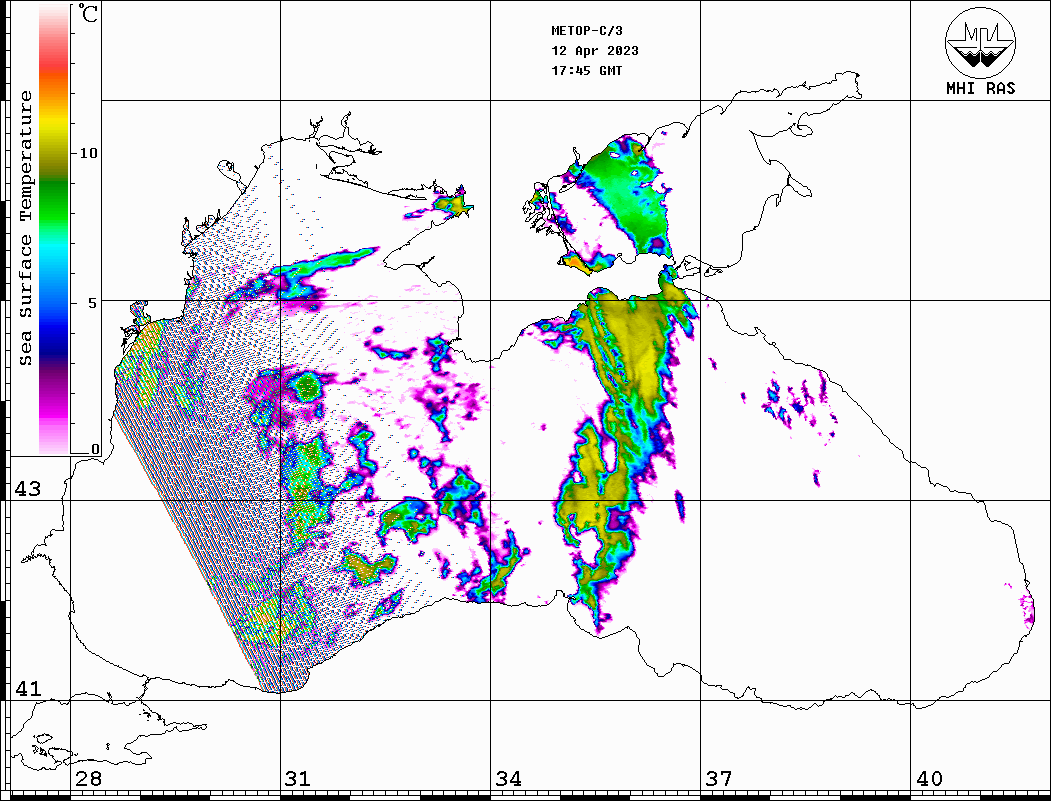Click the MHI RAS logo emblem
The width and height of the screenshot is (1051, 801).
pyautogui.click(x=980, y=42)
